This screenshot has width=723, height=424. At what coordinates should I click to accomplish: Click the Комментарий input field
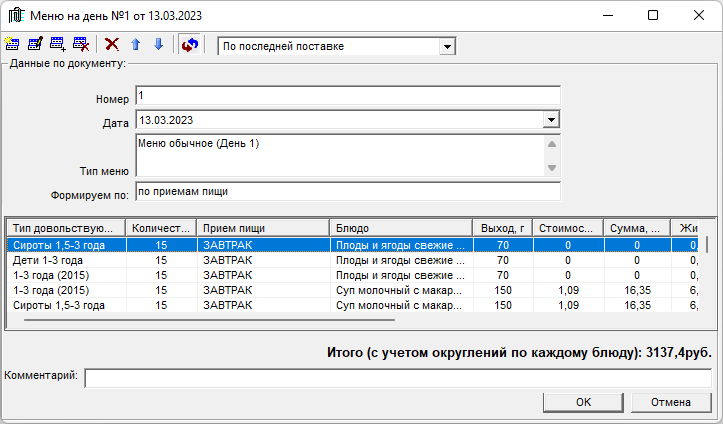pyautogui.click(x=398, y=378)
